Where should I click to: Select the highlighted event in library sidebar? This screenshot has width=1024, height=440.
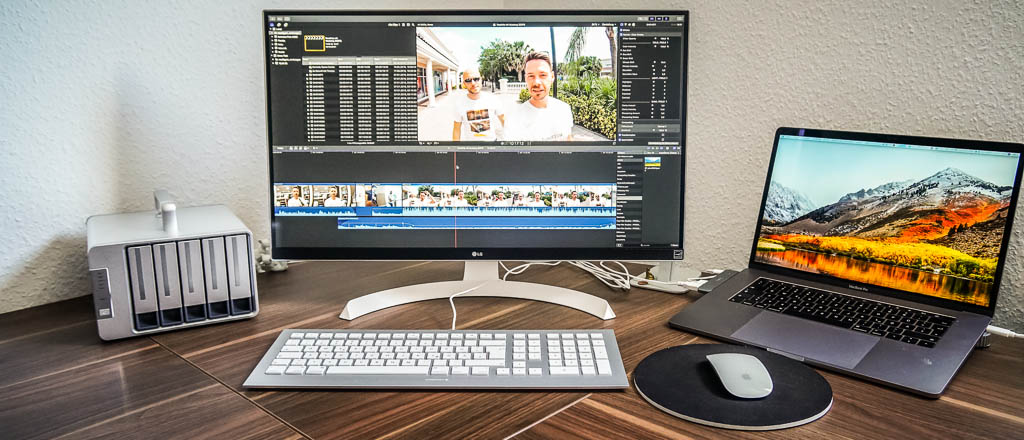pyautogui.click(x=287, y=33)
